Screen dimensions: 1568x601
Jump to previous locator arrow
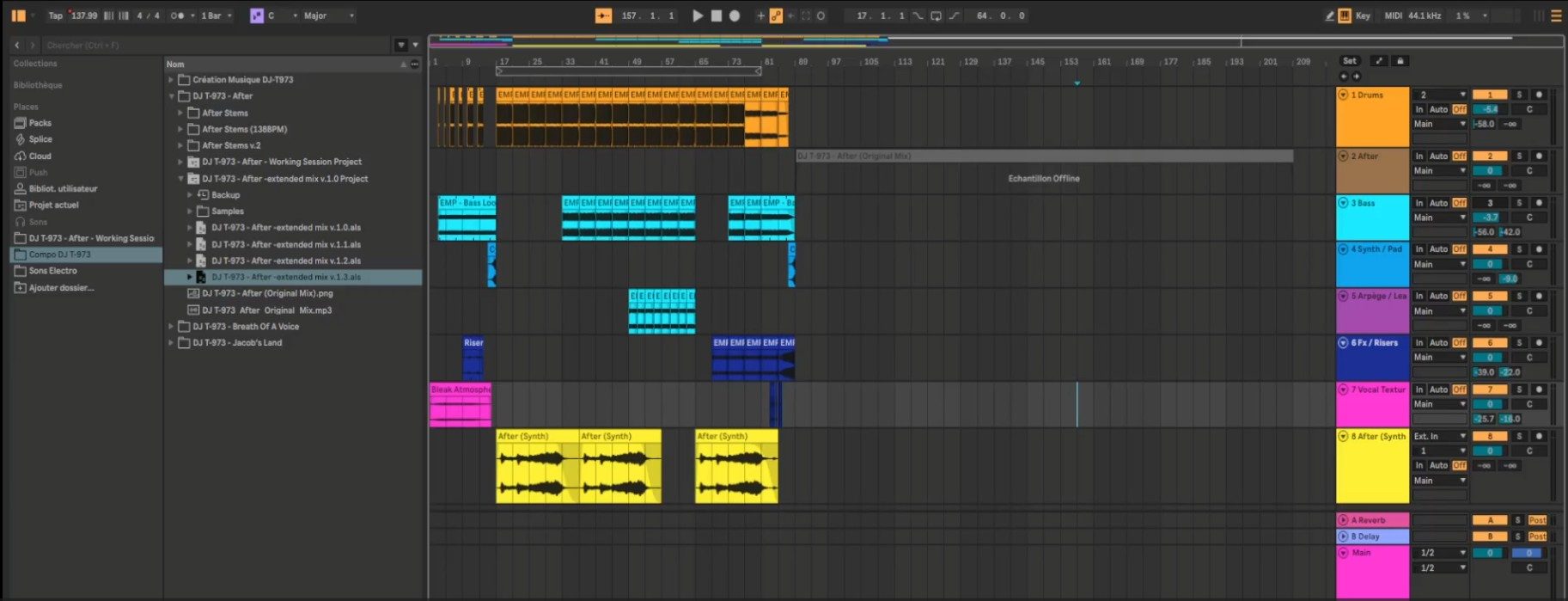(x=1345, y=77)
